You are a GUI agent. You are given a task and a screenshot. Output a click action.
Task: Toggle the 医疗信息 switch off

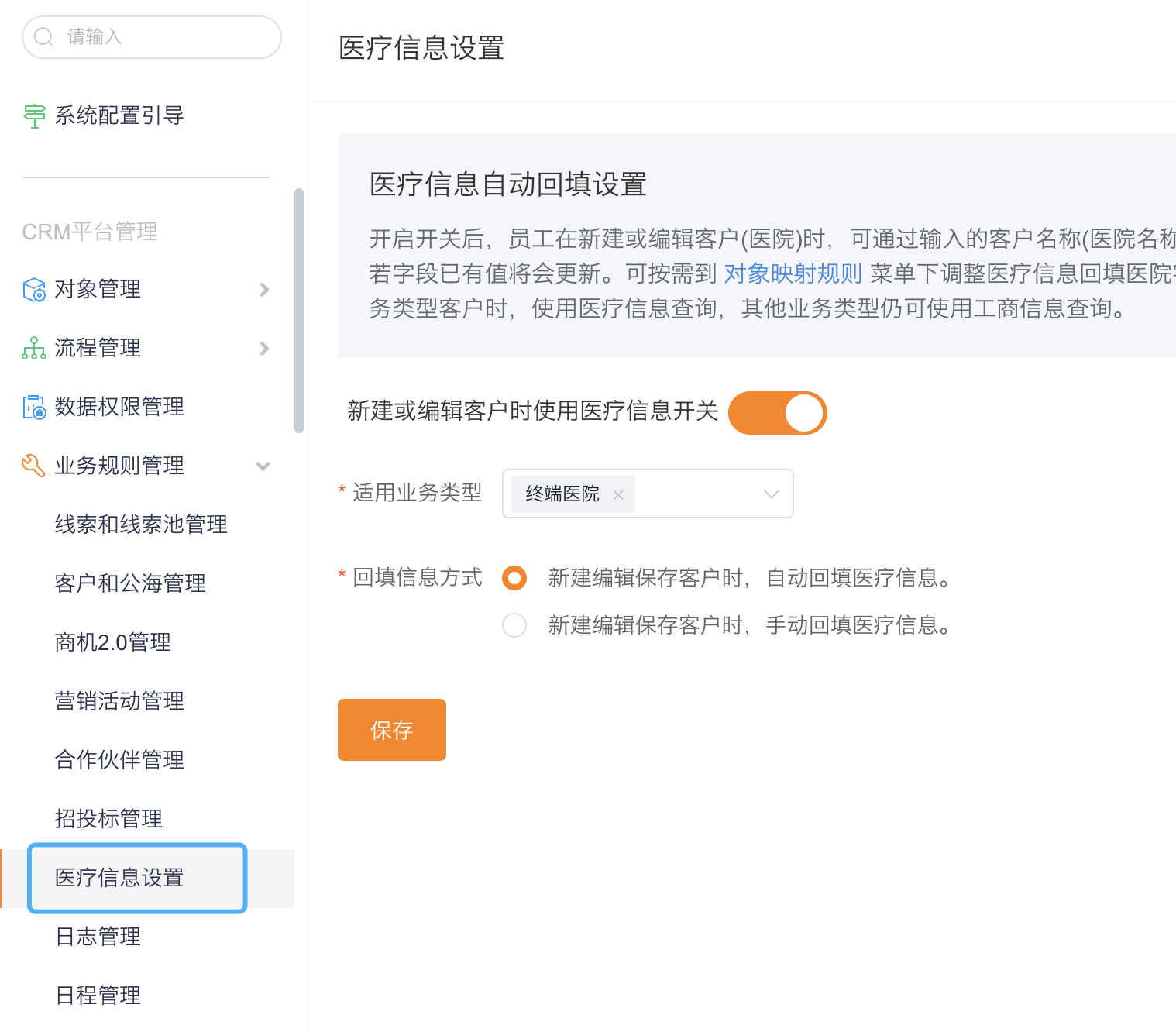pyautogui.click(x=777, y=413)
